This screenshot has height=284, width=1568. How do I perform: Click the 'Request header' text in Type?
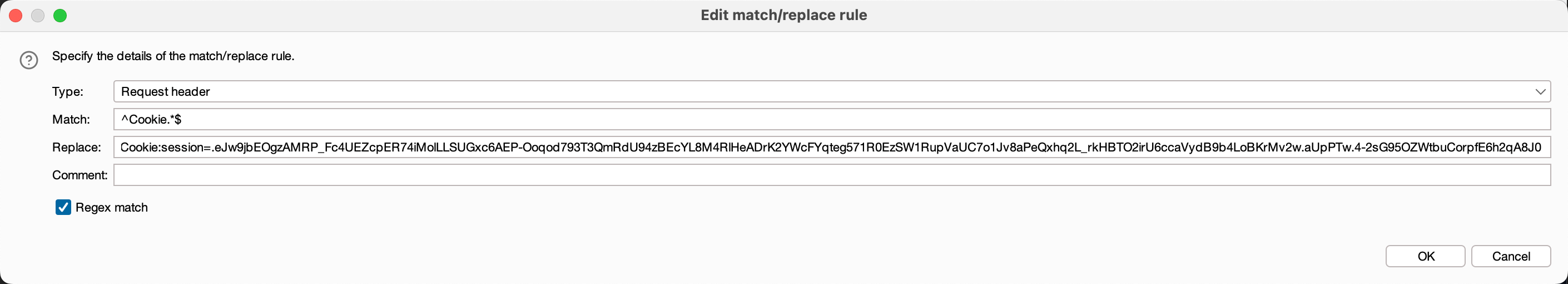click(166, 91)
